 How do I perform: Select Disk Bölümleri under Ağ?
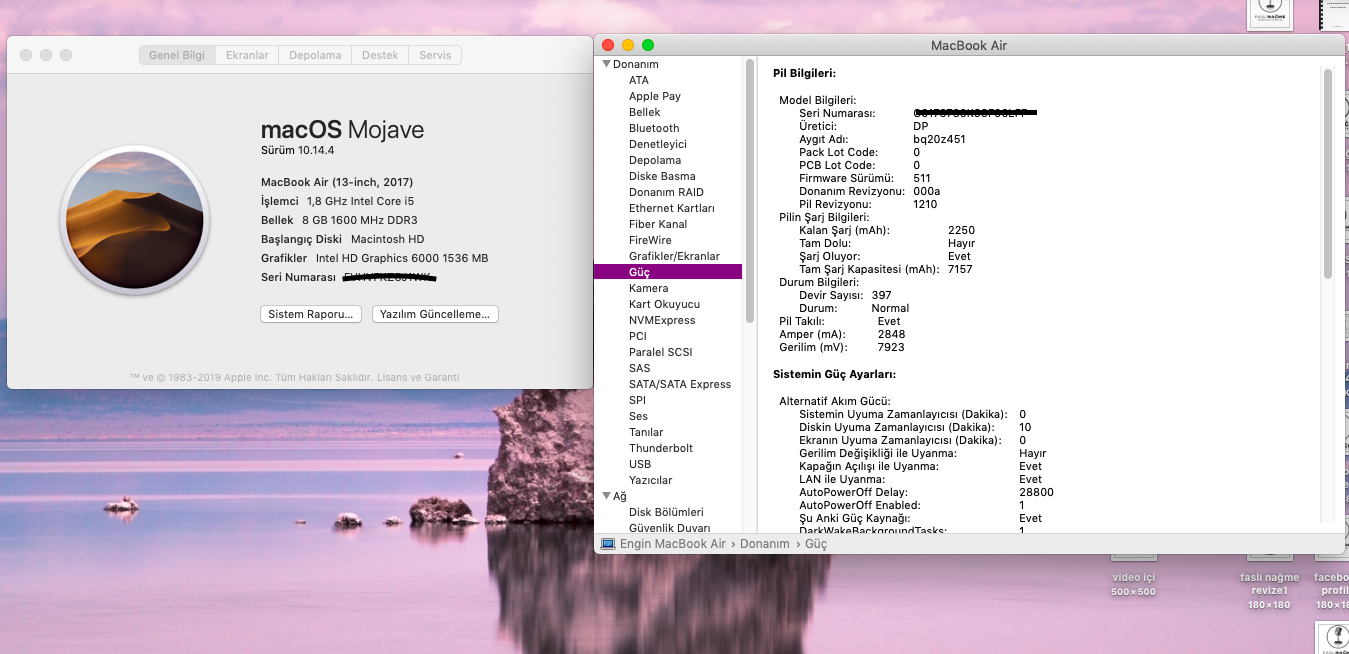click(x=666, y=512)
